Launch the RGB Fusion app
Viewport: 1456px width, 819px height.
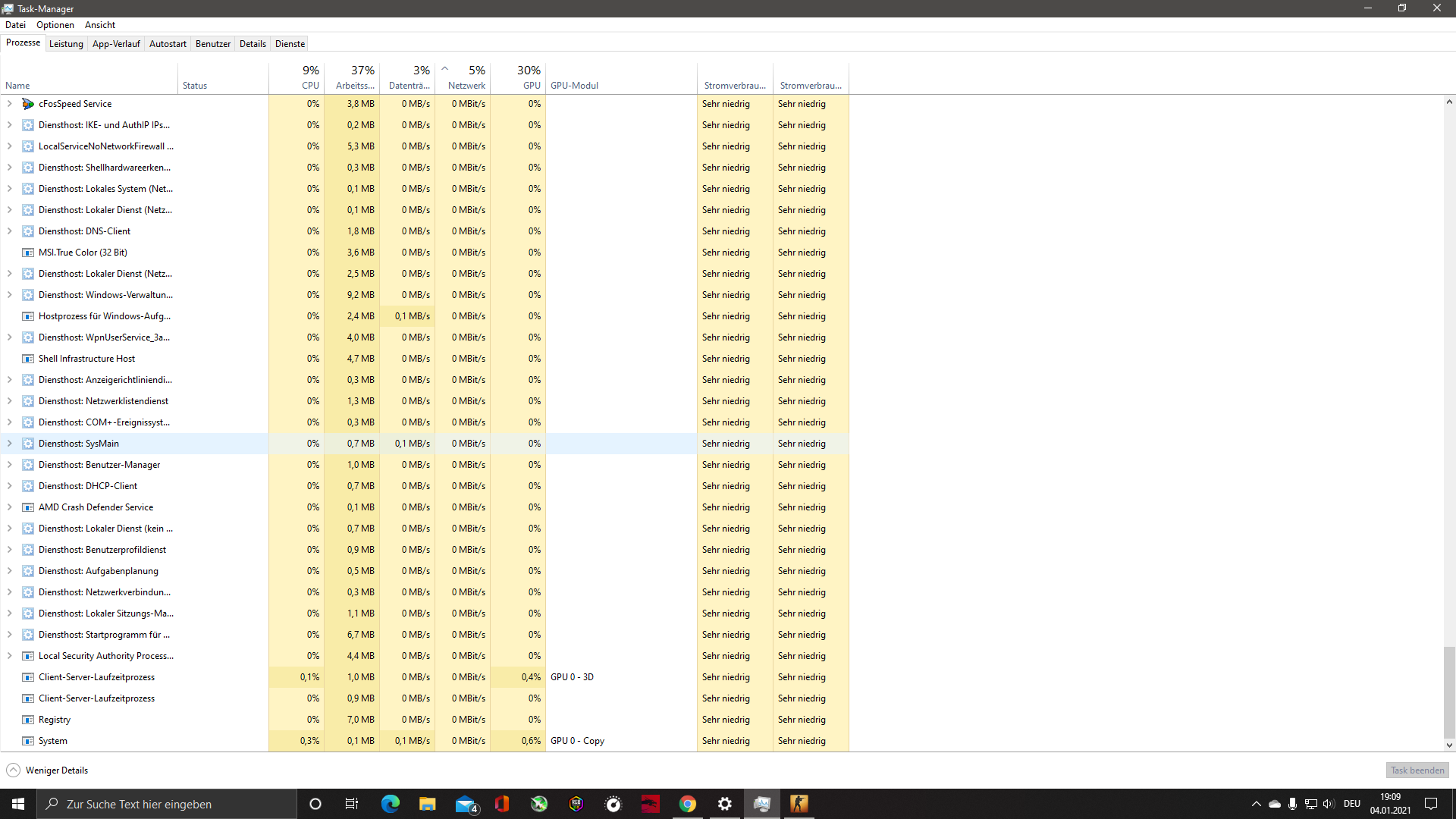(576, 804)
